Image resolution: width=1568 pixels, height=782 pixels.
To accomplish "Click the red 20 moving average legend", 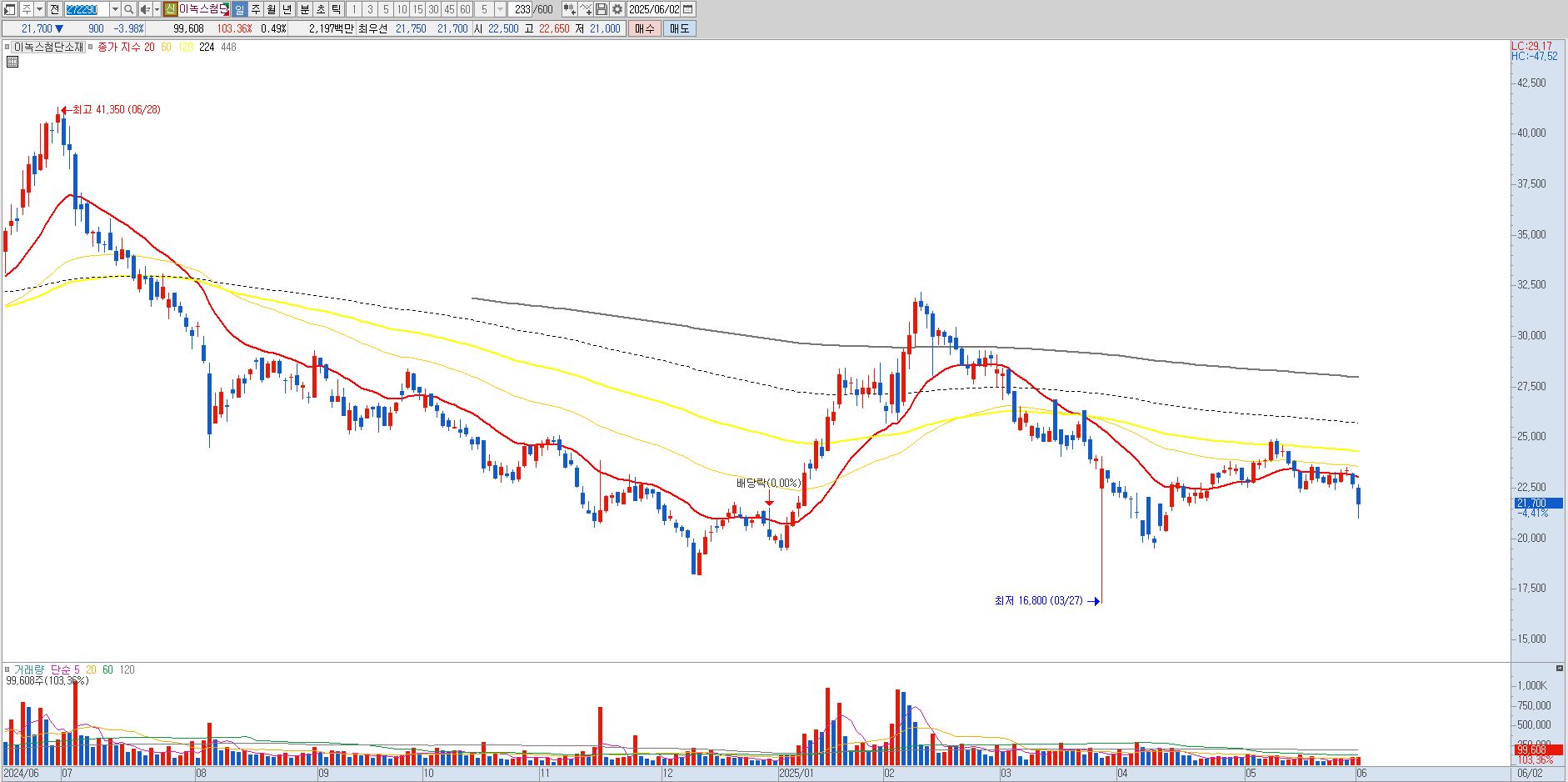I will (149, 47).
